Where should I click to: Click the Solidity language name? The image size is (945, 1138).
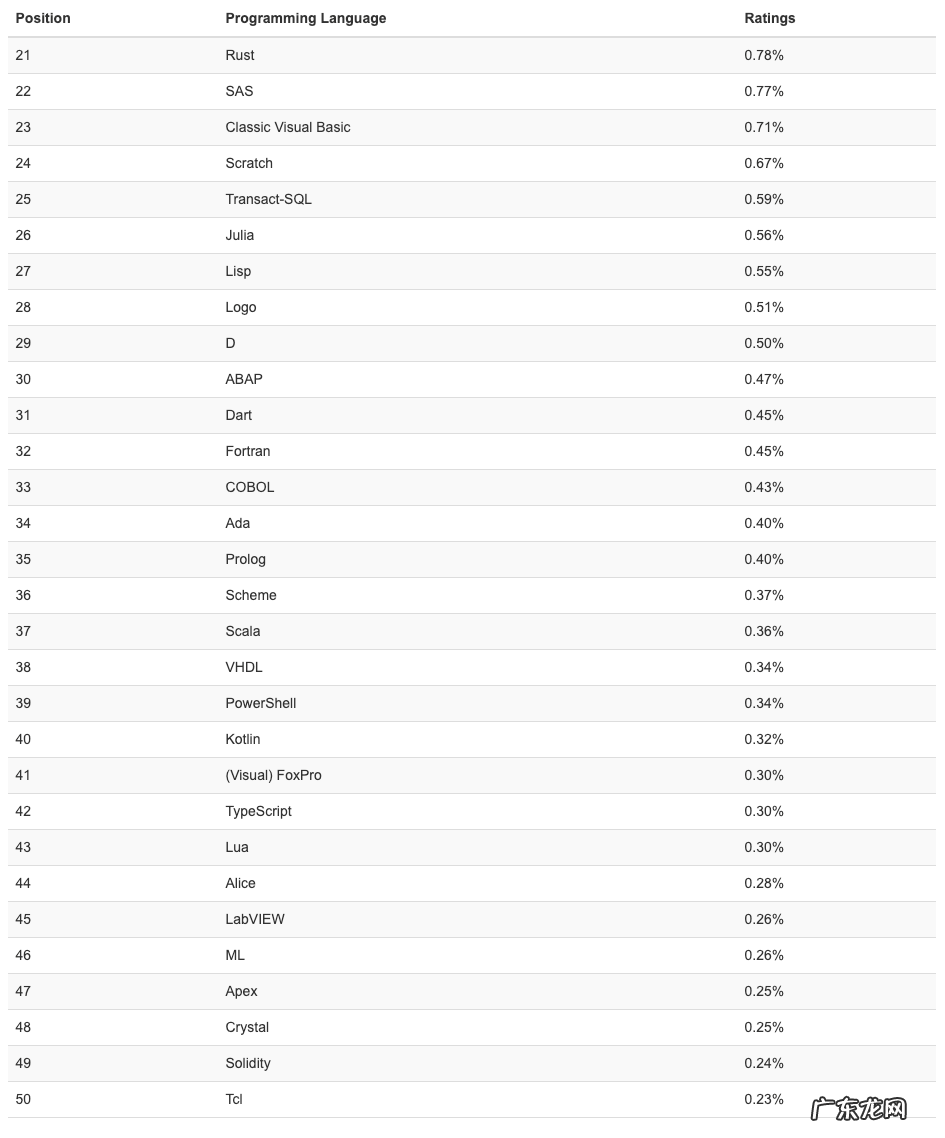[x=248, y=1063]
